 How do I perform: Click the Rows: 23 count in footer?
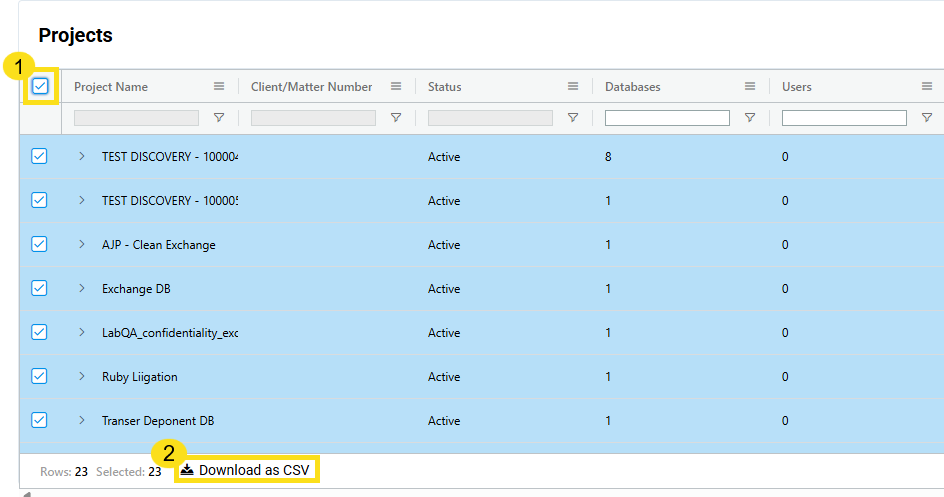(64, 472)
